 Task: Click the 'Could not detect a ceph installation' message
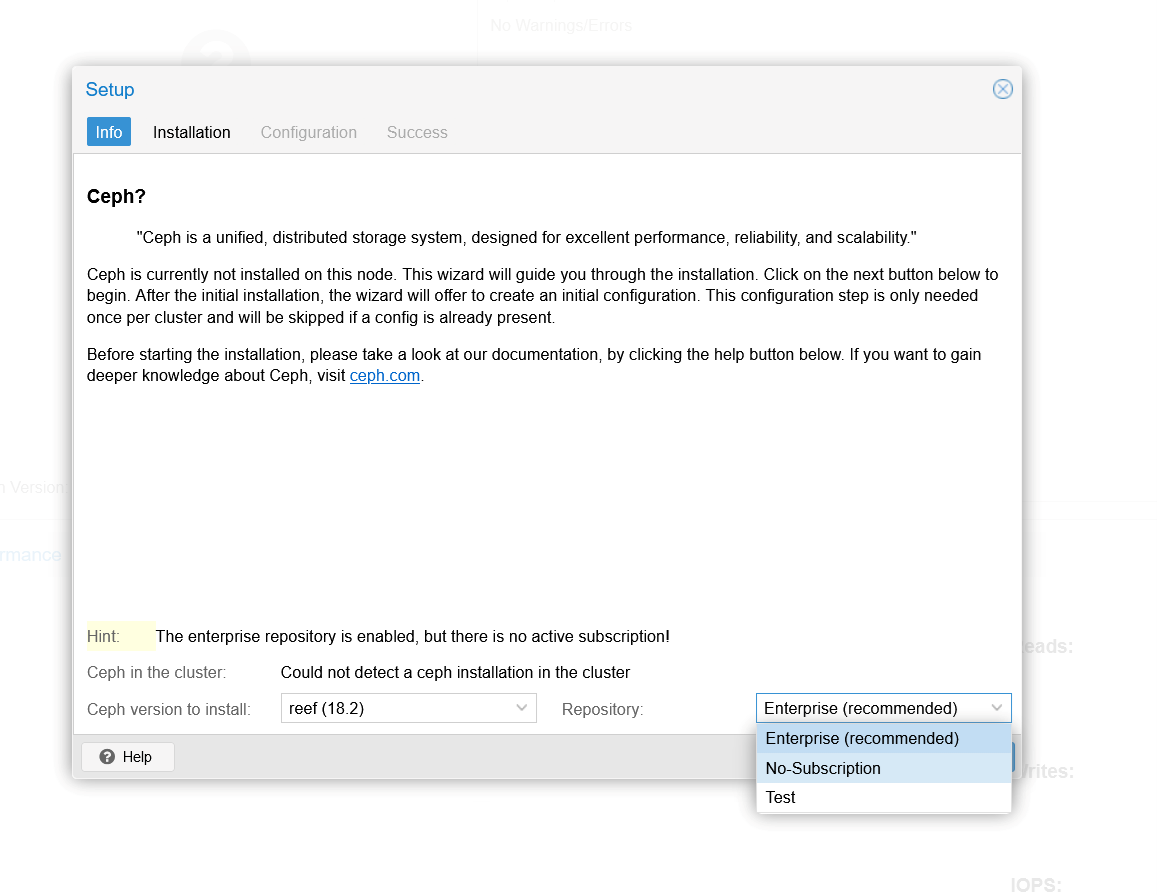click(x=455, y=672)
